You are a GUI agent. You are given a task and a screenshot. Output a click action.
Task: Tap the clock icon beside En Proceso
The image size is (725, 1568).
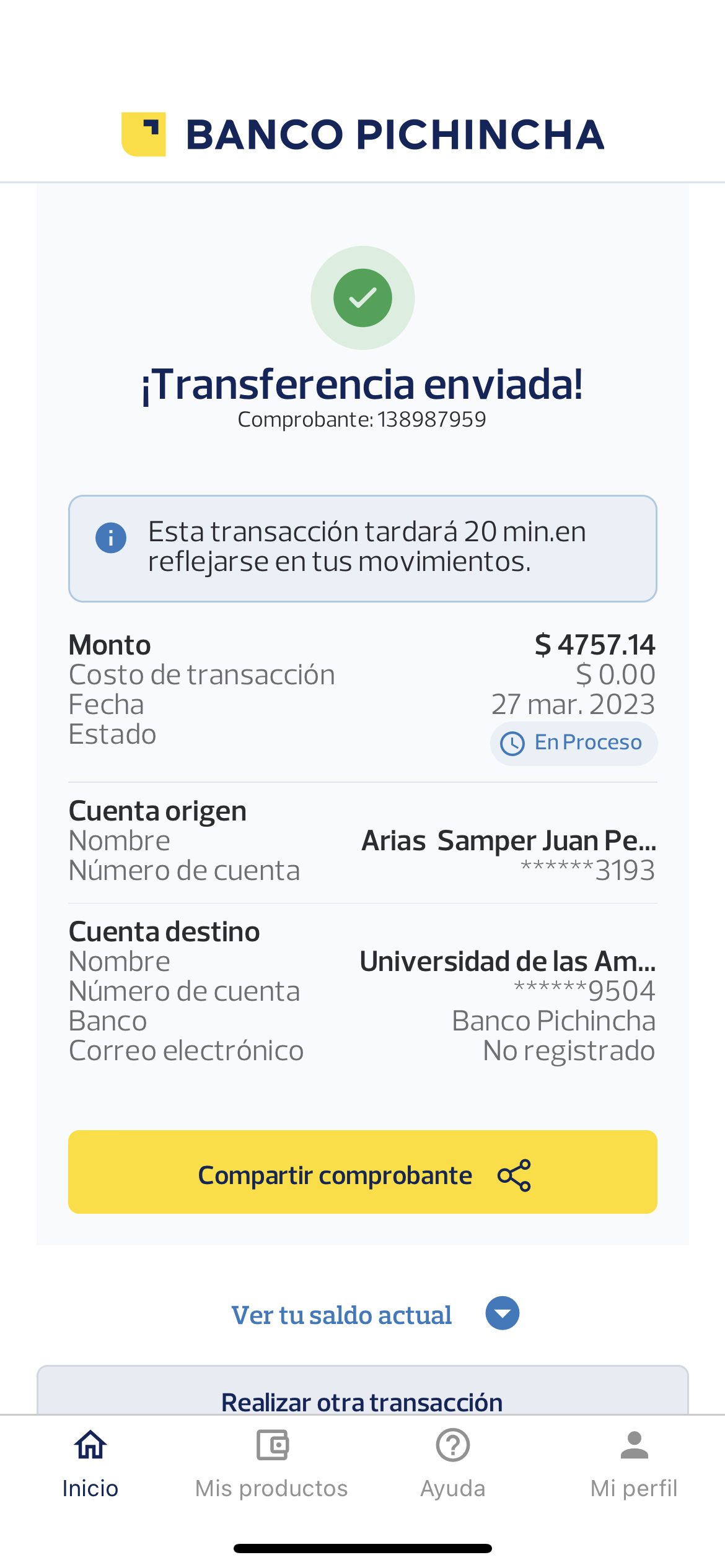[512, 743]
